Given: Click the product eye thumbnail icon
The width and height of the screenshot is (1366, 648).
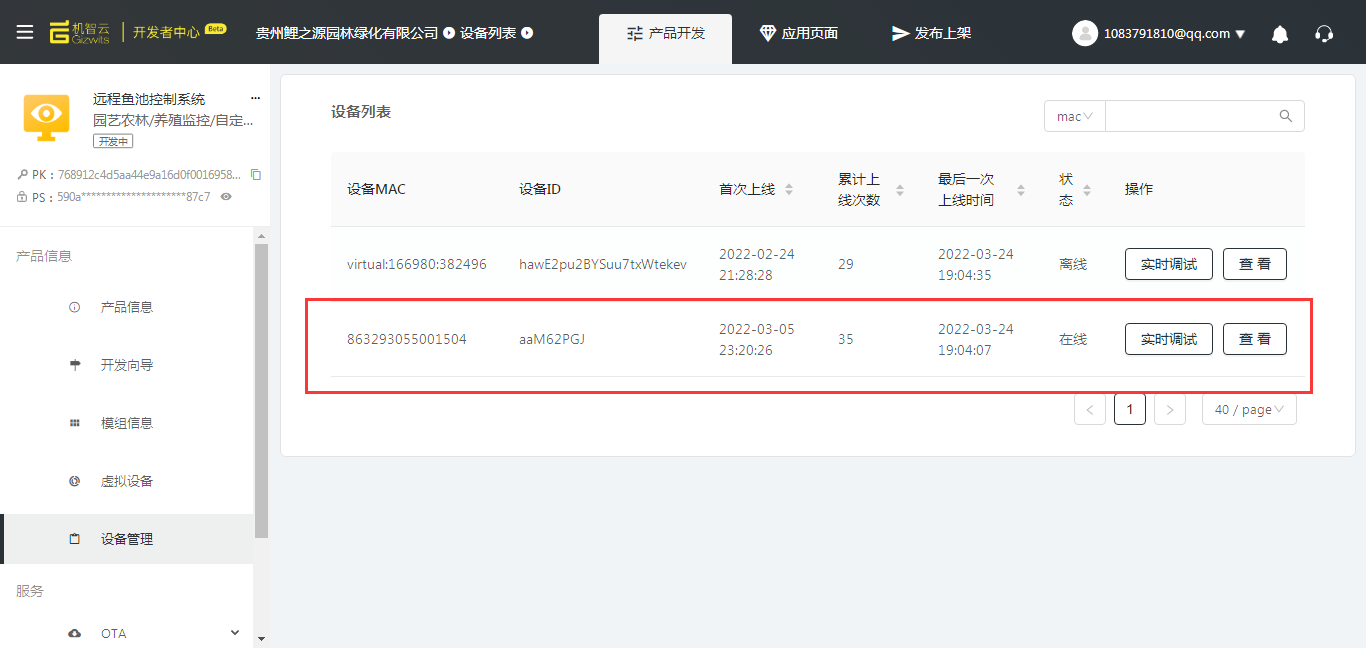Looking at the screenshot, I should point(46,117).
